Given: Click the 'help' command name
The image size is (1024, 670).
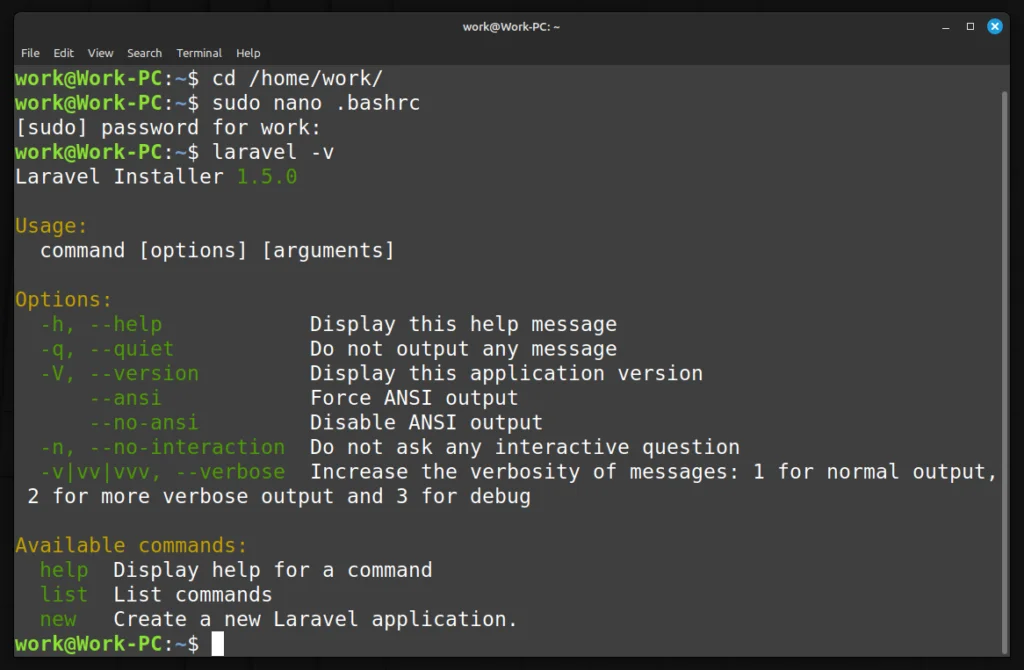Looking at the screenshot, I should click(64, 571).
